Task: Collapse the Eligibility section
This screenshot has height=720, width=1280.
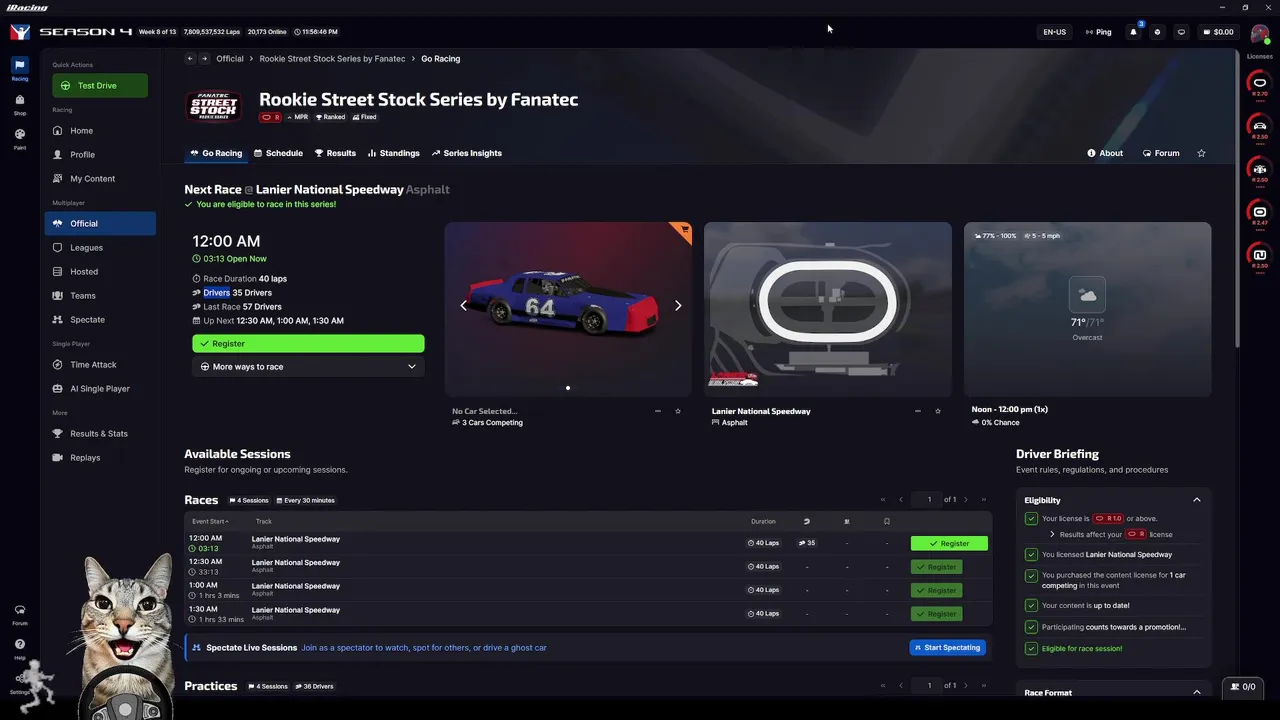Action: click(x=1196, y=500)
